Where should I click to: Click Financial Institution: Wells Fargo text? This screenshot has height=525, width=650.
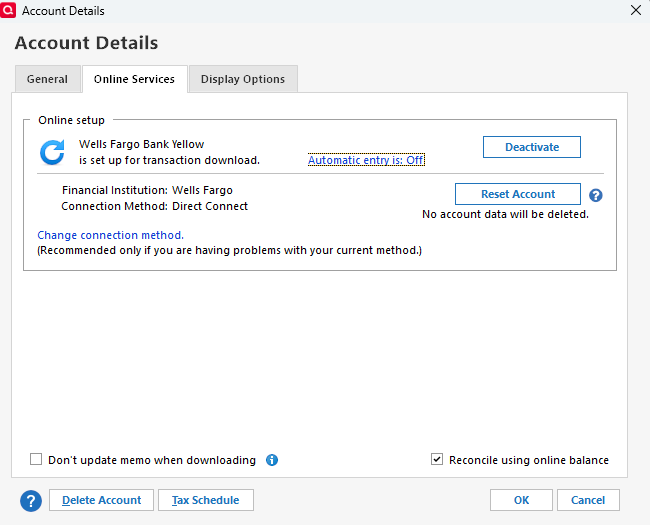pos(147,190)
